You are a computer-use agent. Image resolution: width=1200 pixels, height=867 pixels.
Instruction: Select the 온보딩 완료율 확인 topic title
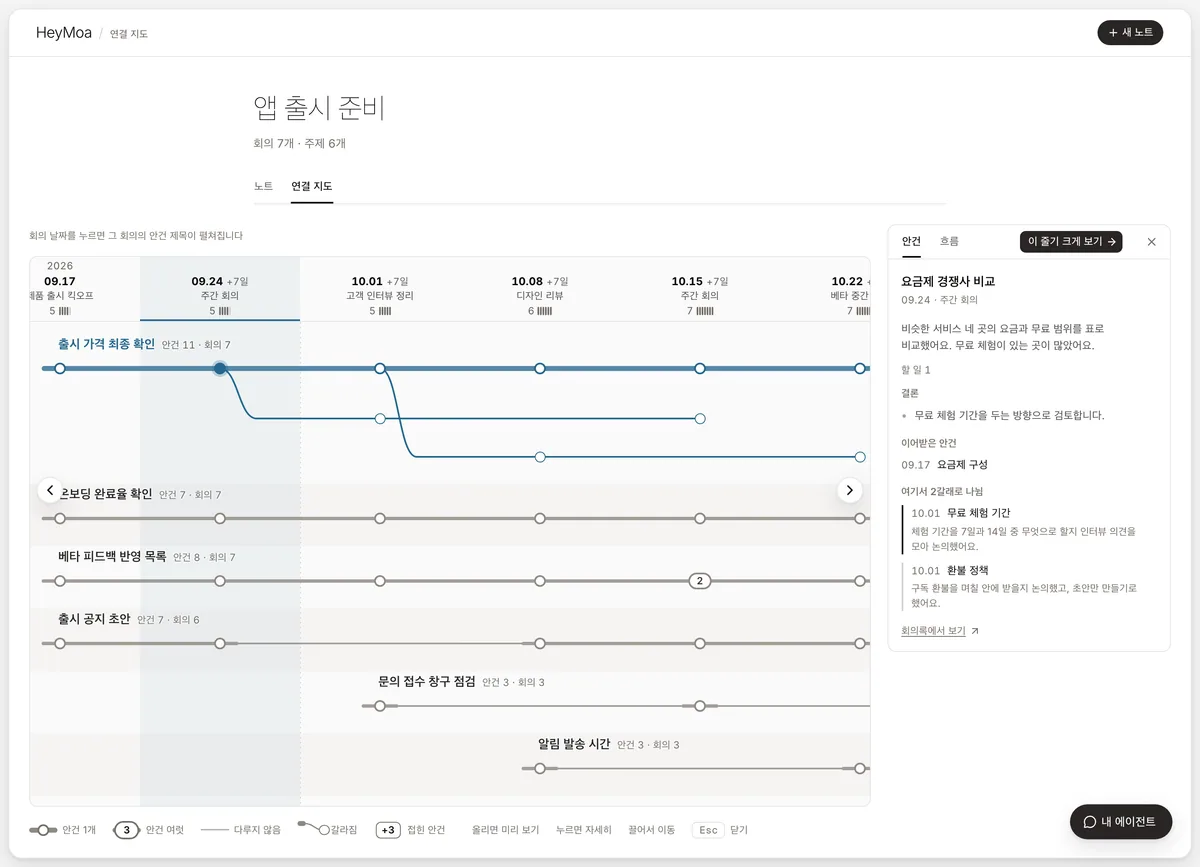click(105, 494)
